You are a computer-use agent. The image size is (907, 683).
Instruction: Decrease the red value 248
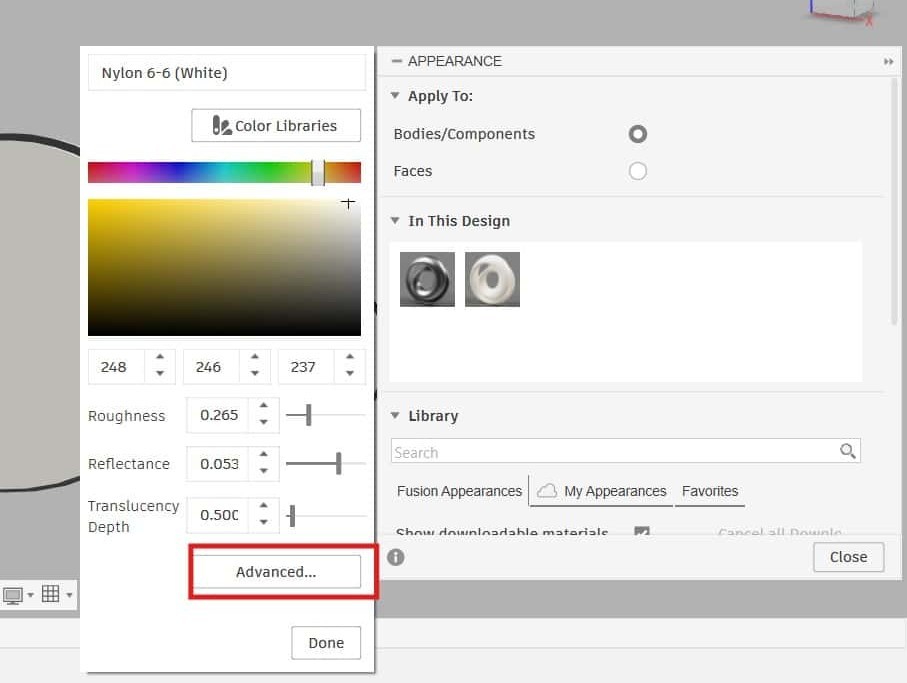[160, 374]
